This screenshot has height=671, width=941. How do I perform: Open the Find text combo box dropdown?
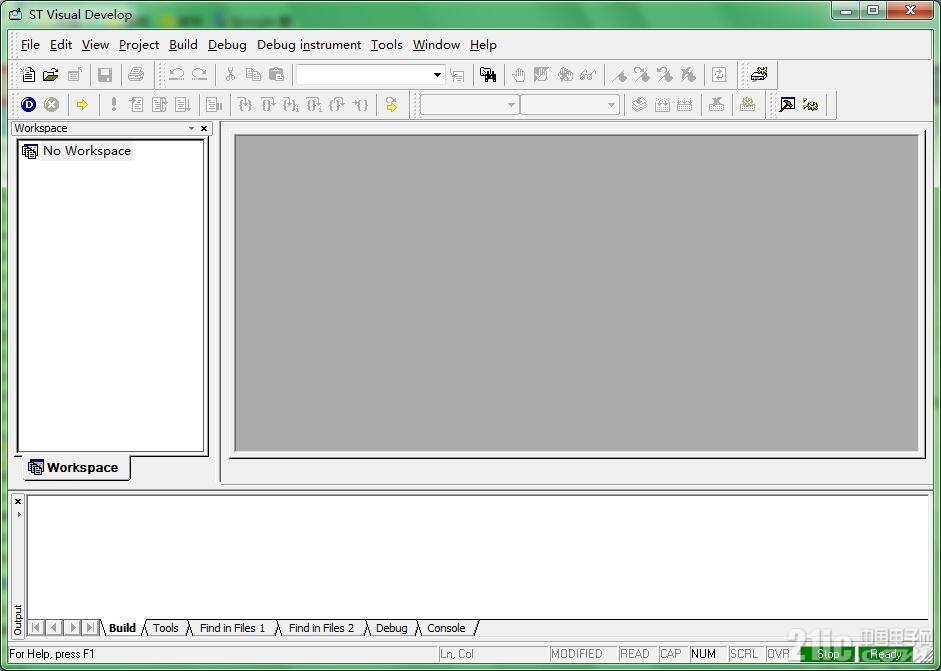pyautogui.click(x=437, y=75)
